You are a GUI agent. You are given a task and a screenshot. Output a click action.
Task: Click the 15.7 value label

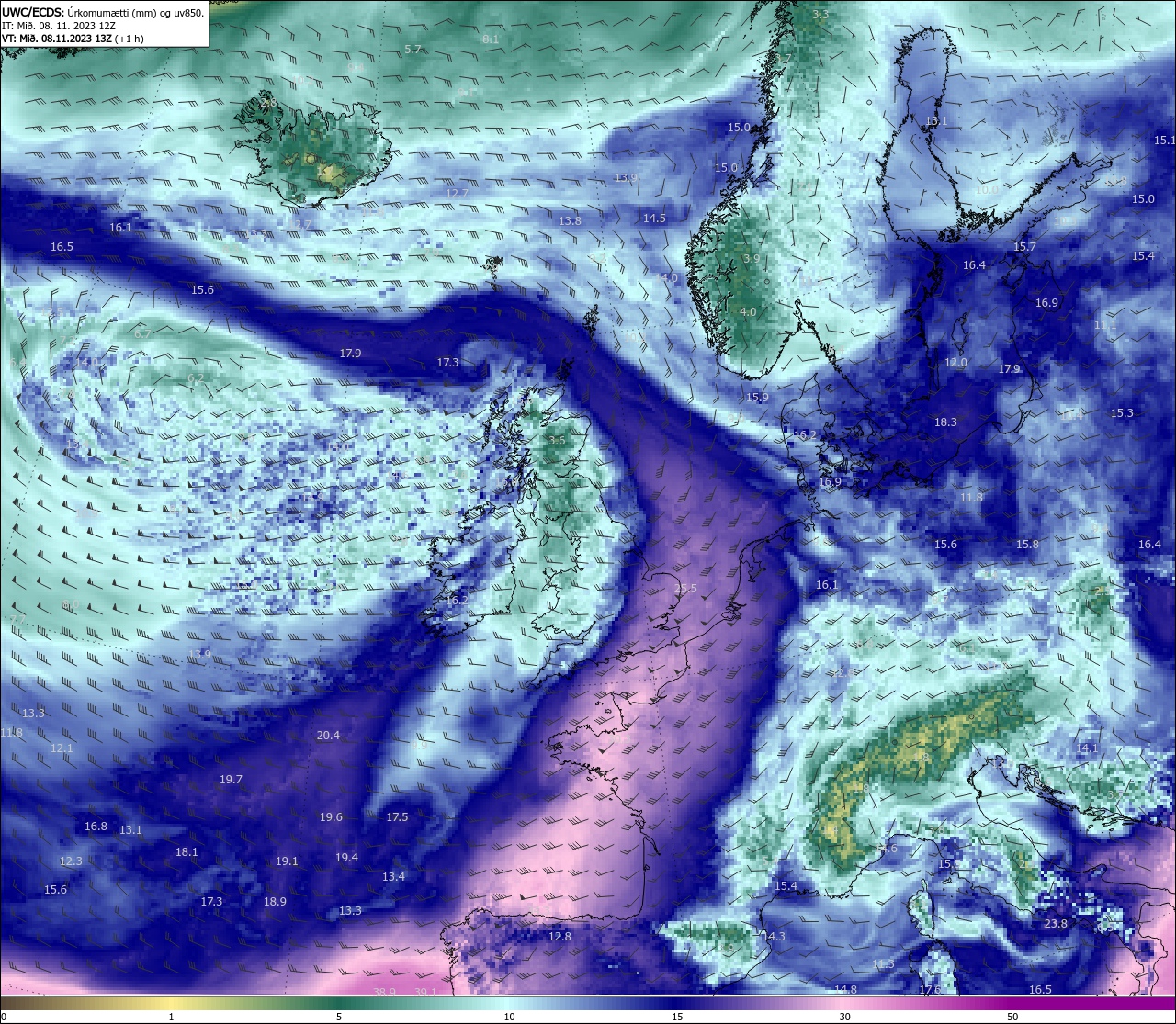(1024, 246)
